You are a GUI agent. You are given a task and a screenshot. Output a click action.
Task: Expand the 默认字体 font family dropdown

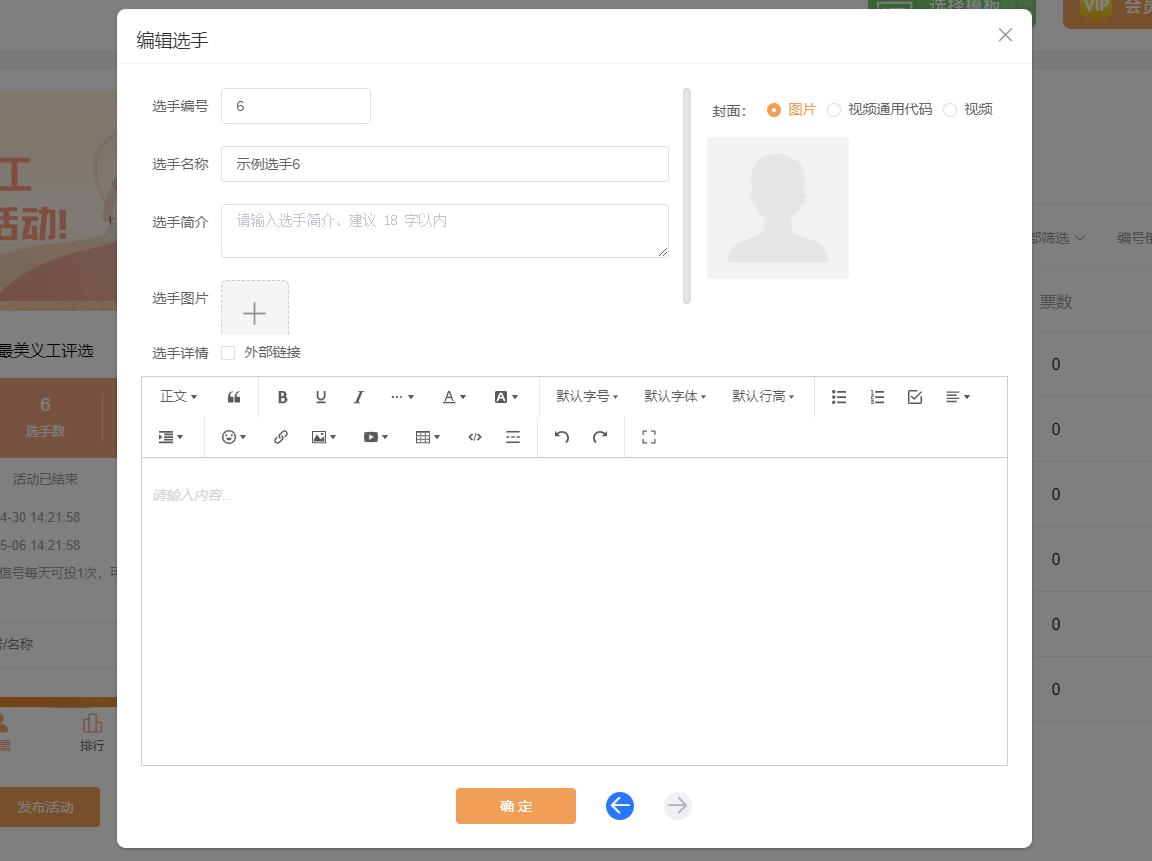(x=675, y=397)
